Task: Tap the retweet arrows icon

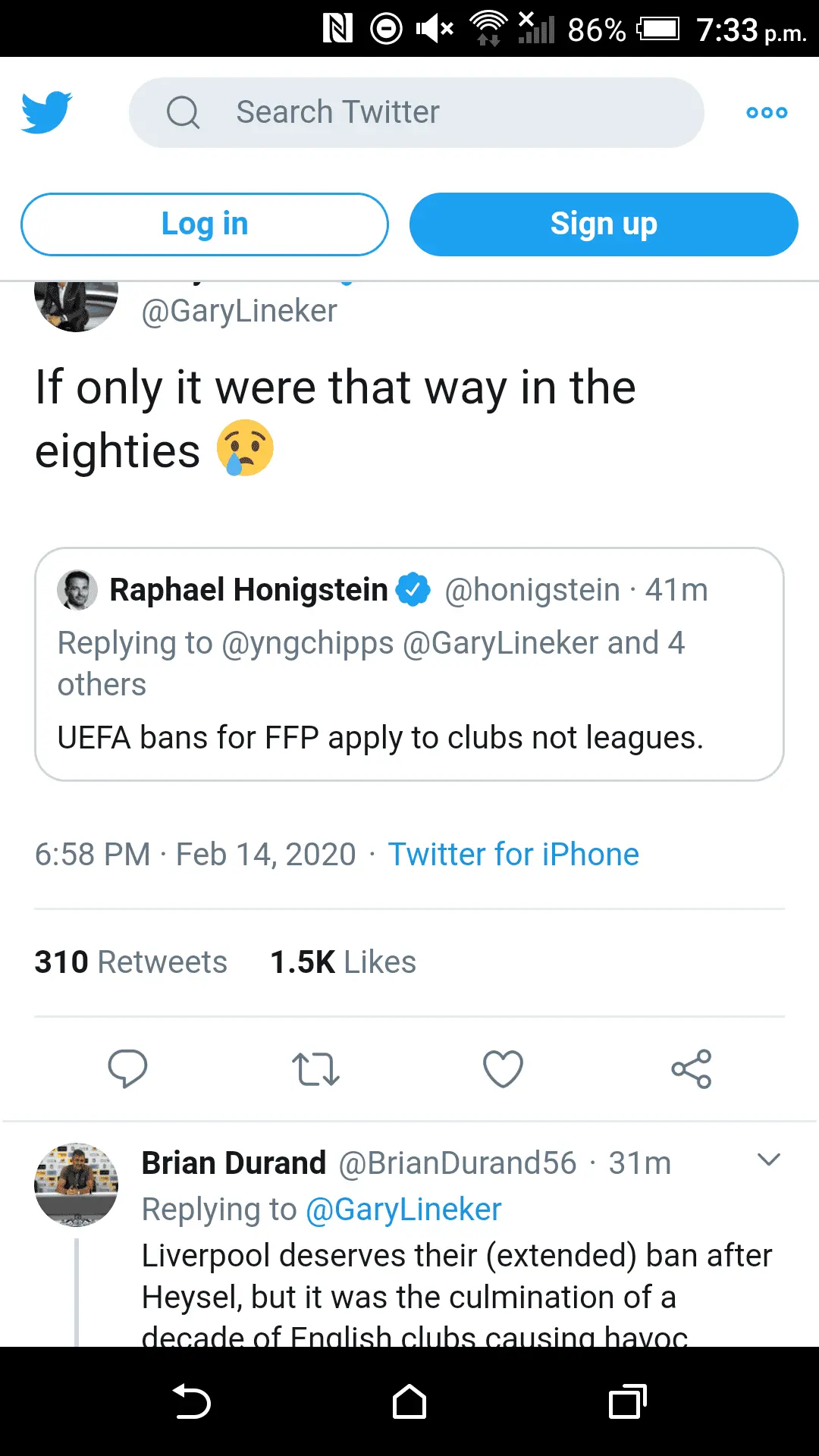Action: pyautogui.click(x=315, y=1069)
